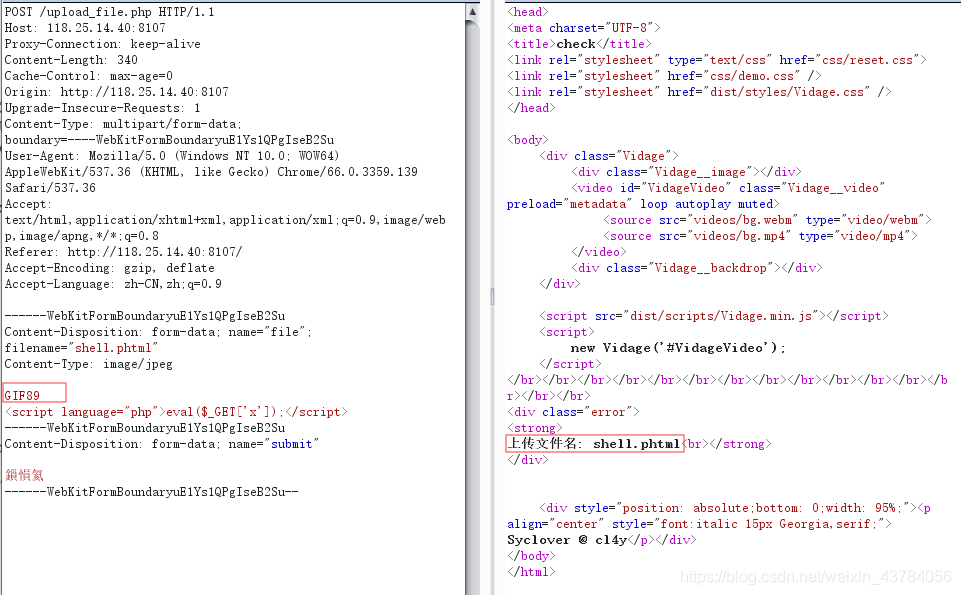Click the '上传文件名: shell.phtml' response text
This screenshot has width=961, height=595.
pos(594,444)
